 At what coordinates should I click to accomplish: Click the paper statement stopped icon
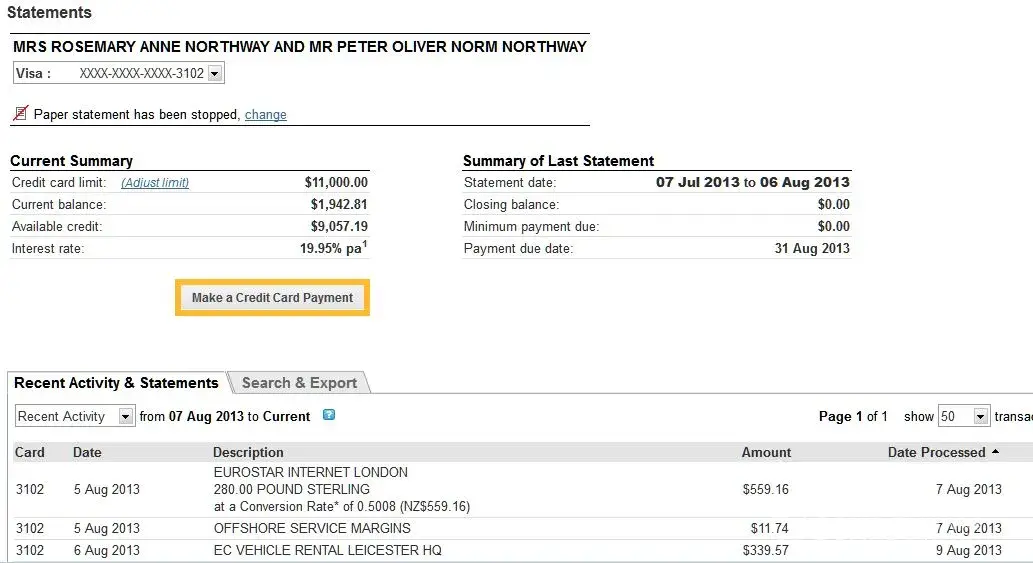[20, 114]
